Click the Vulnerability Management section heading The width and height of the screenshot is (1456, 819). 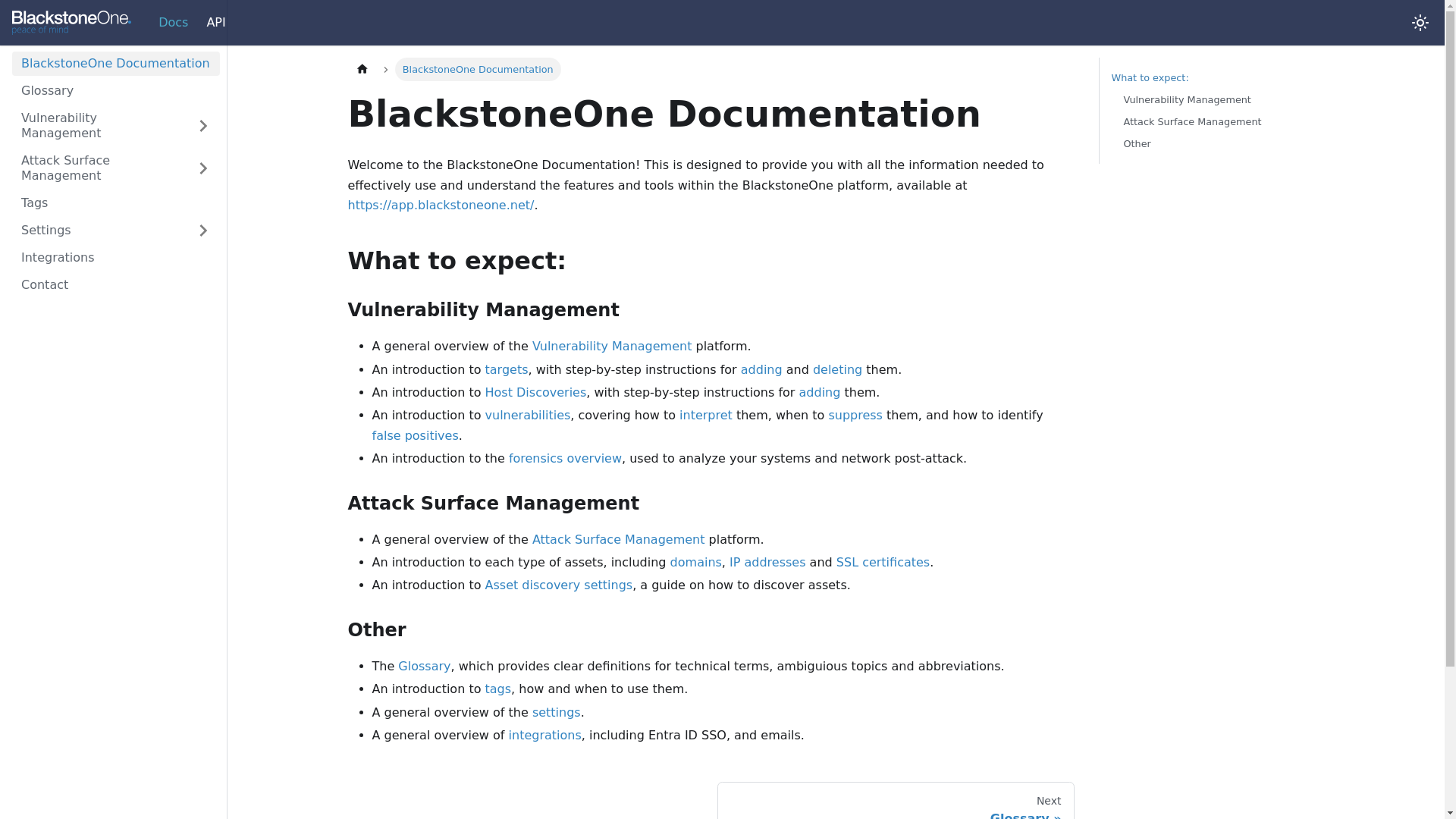coord(484,310)
